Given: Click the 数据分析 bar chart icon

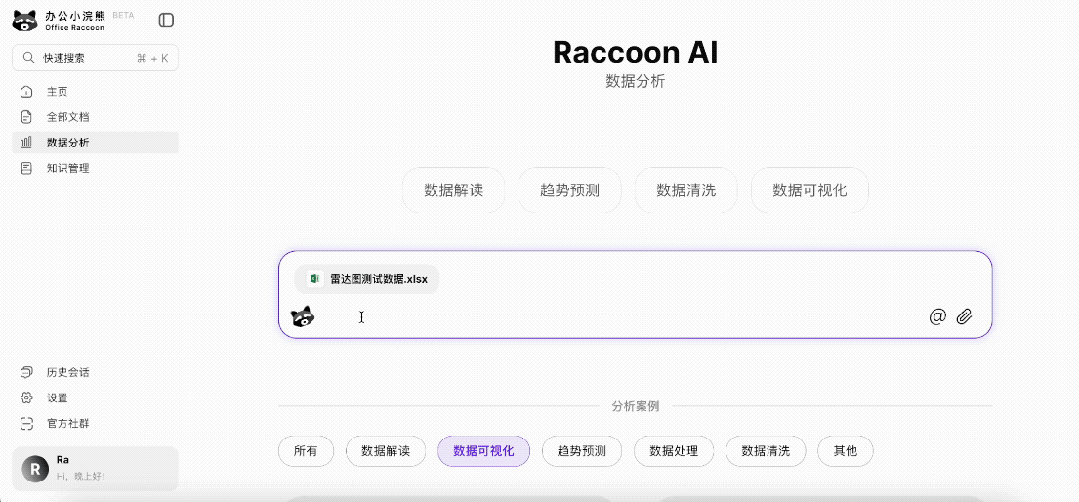Looking at the screenshot, I should click(26, 142).
